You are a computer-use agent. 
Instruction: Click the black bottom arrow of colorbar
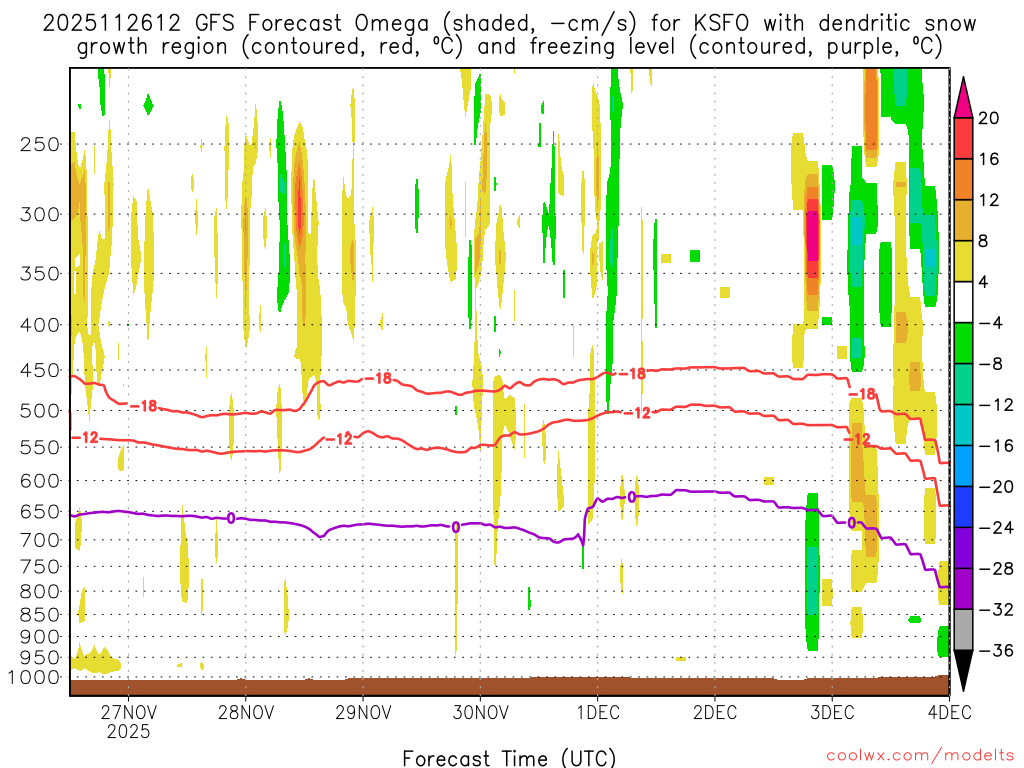coord(963,671)
